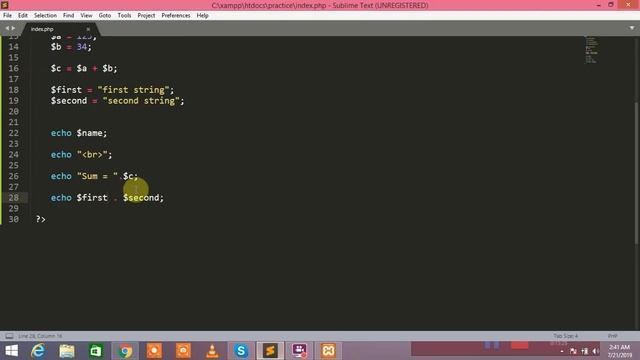Open the network tray icon
This screenshot has width=640, height=360.
click(584, 351)
